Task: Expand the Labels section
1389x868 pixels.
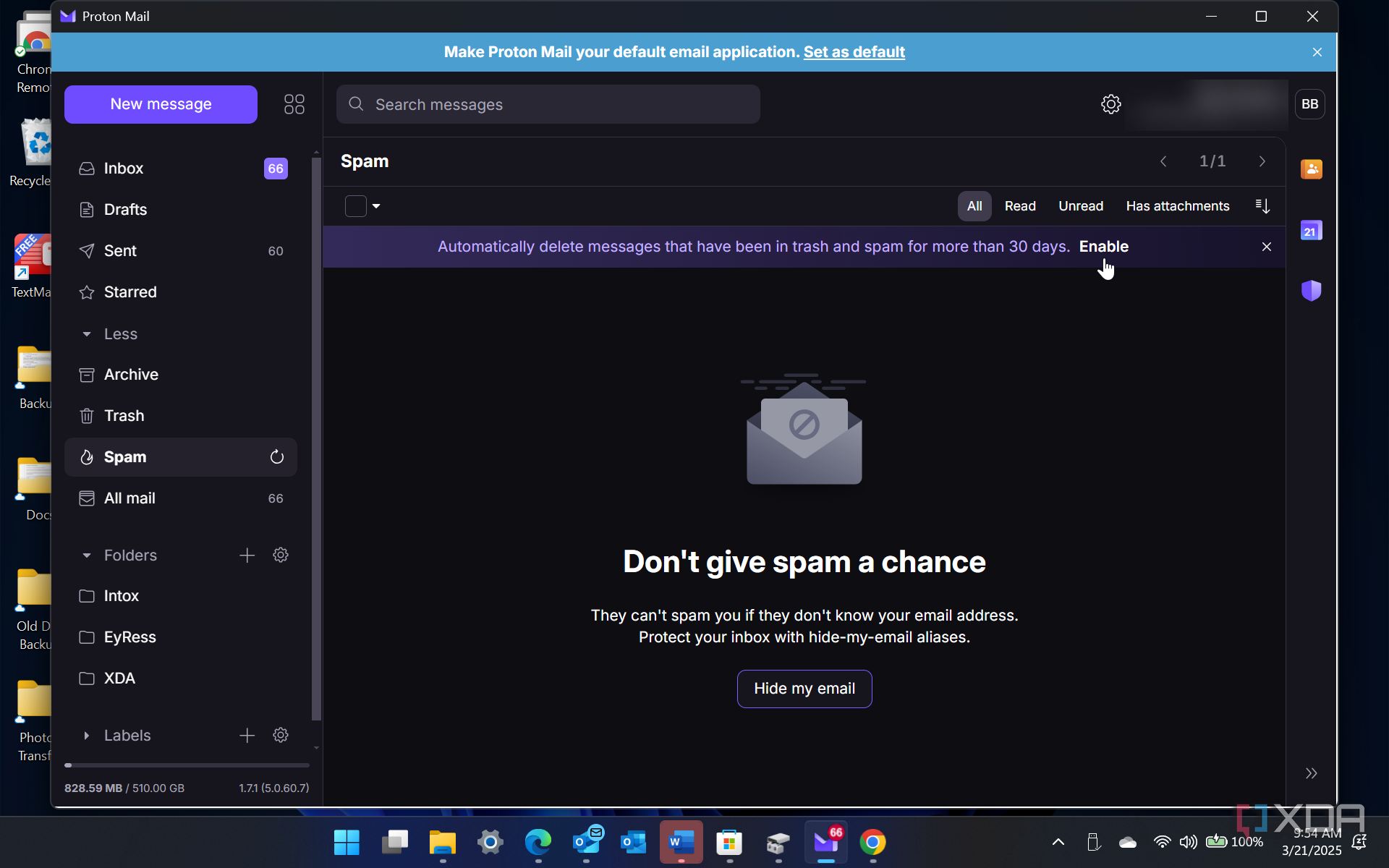Action: pos(86,736)
